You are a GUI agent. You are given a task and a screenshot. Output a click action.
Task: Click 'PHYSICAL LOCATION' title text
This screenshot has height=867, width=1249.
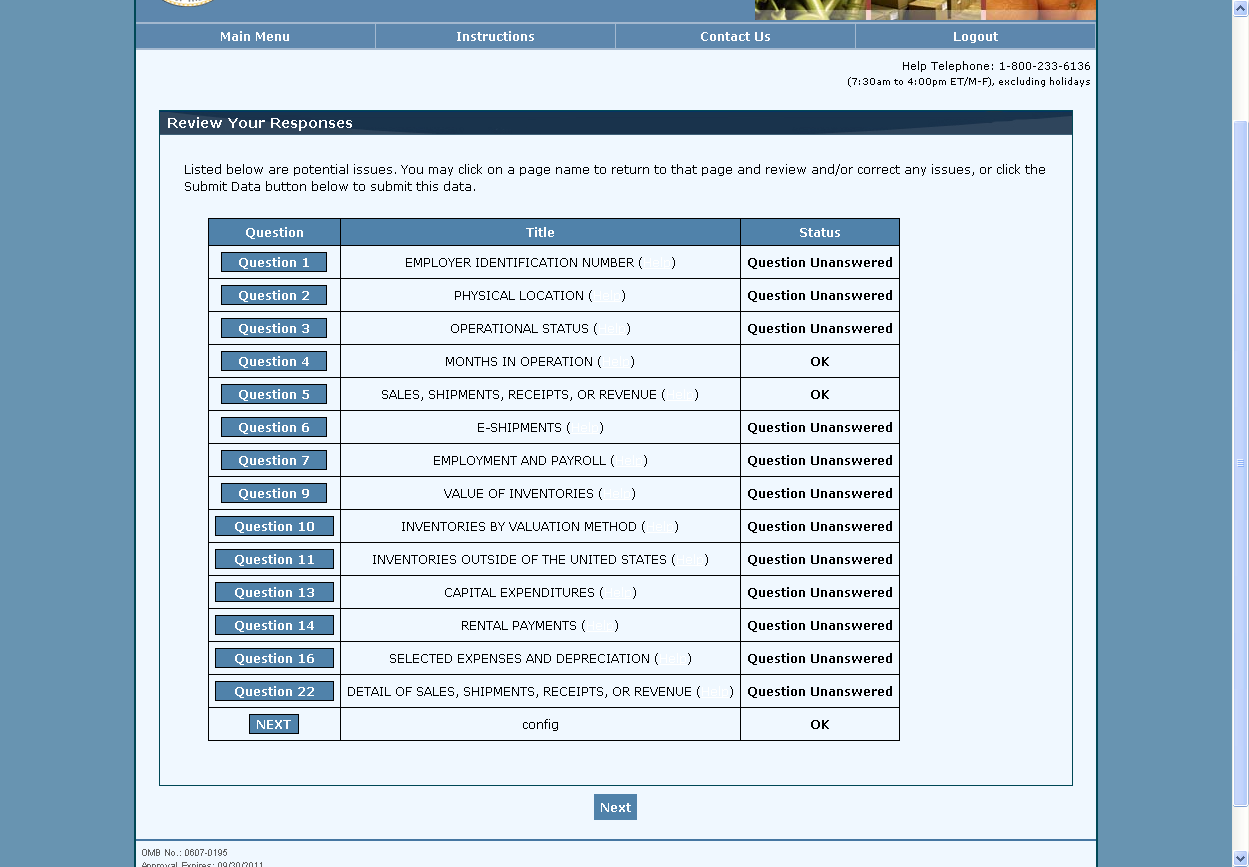pos(519,295)
